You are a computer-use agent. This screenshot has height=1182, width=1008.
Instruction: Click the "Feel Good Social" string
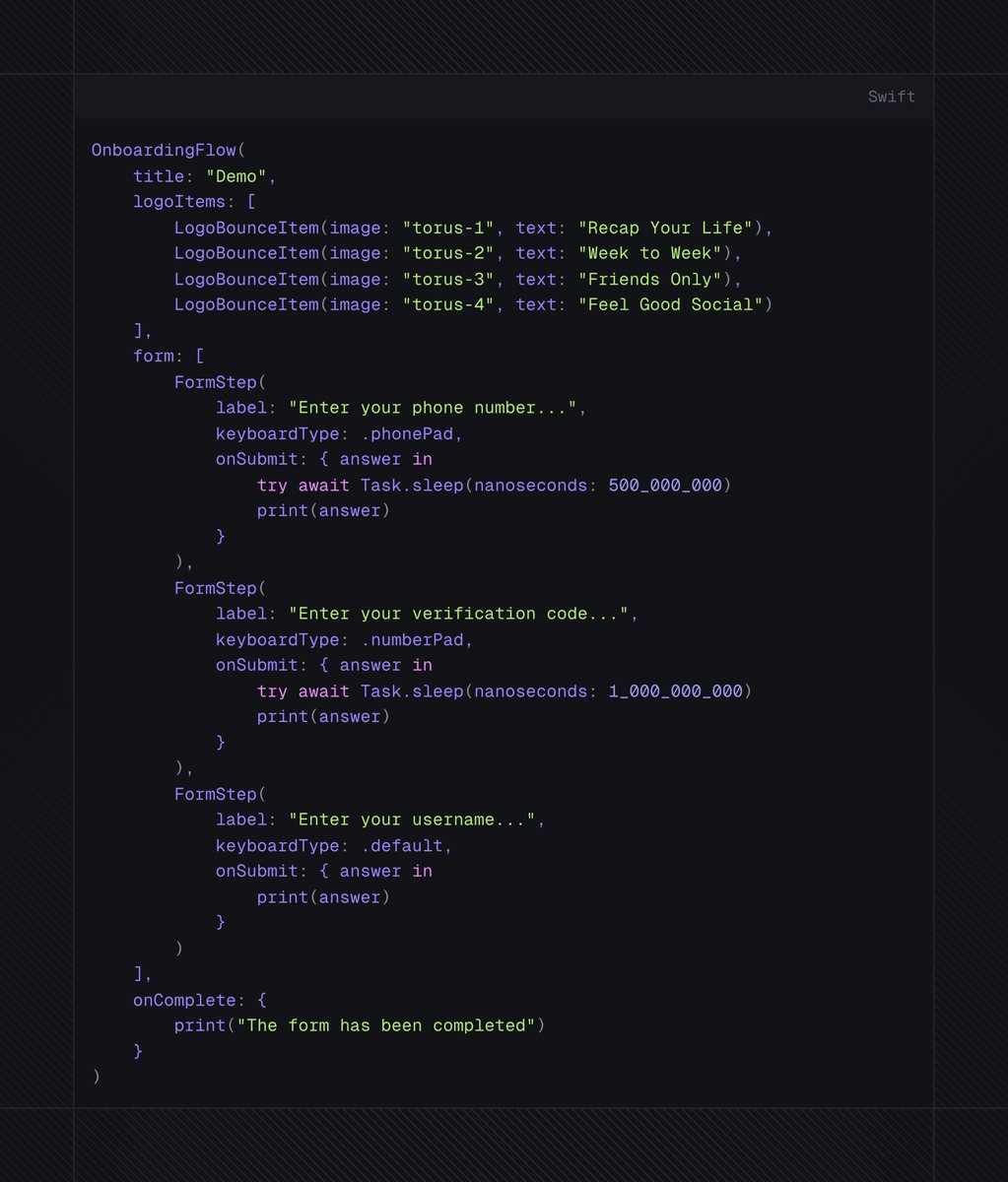pyautogui.click(x=676, y=304)
